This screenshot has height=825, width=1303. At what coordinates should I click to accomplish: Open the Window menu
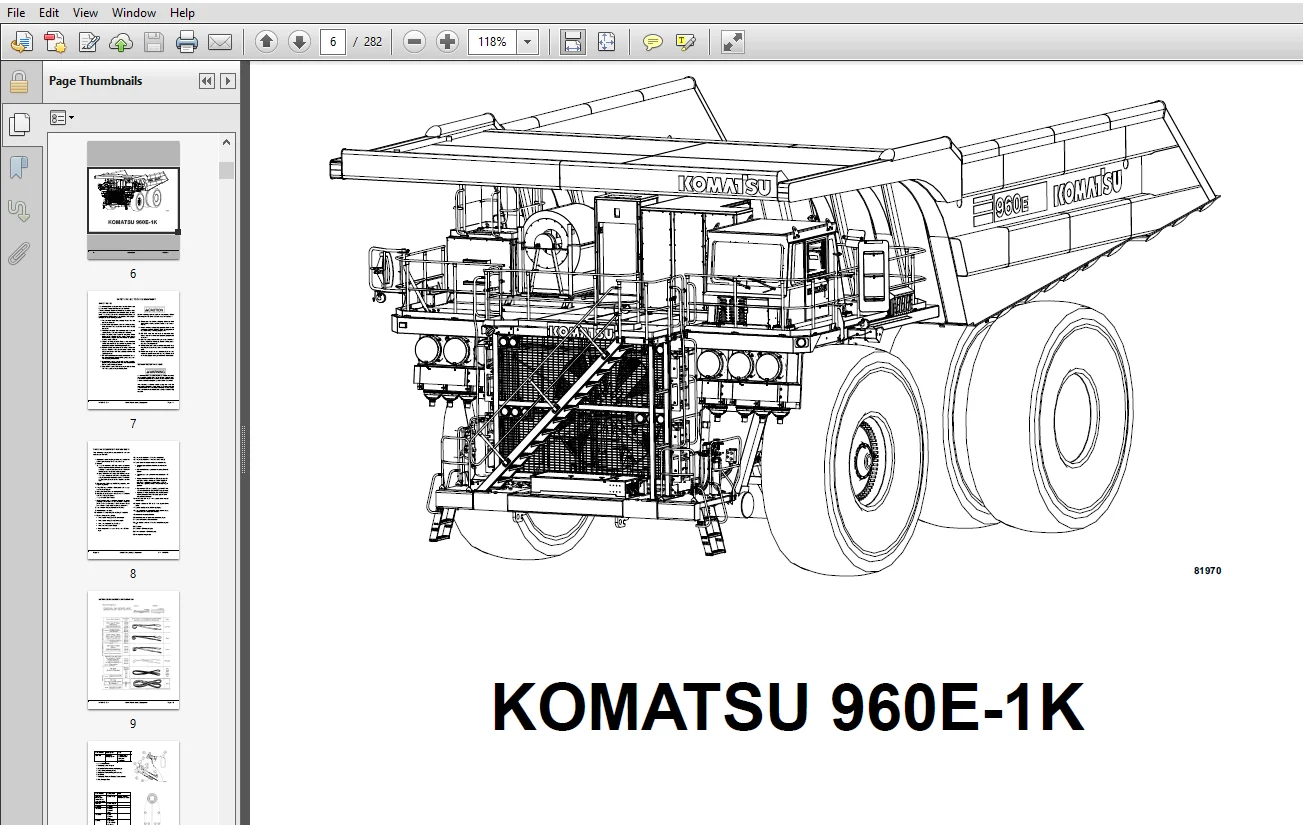pyautogui.click(x=134, y=13)
